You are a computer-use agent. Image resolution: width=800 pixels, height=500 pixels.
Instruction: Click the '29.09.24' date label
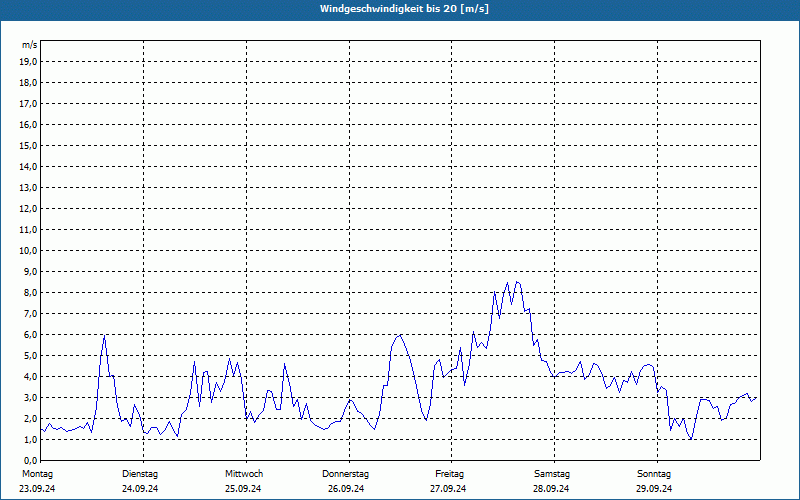click(654, 489)
